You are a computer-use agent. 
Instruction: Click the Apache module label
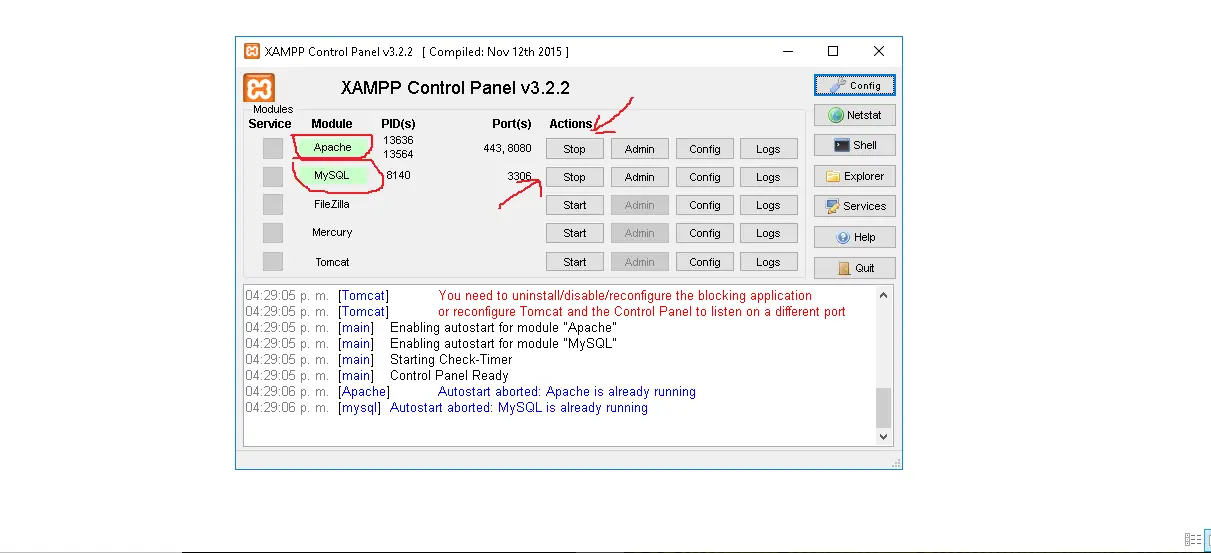(333, 147)
